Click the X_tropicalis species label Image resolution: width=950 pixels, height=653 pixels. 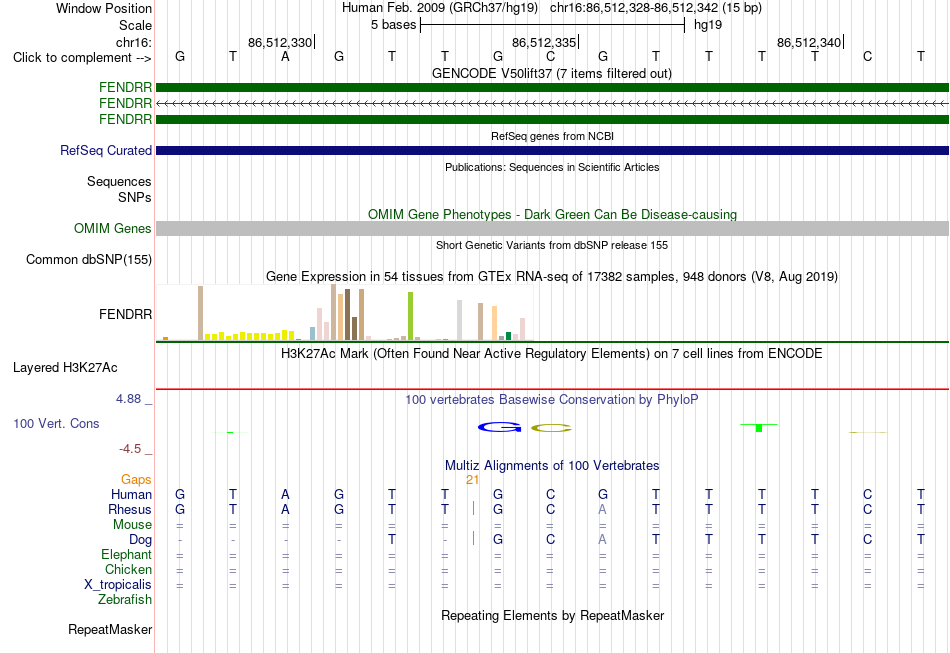point(118,585)
